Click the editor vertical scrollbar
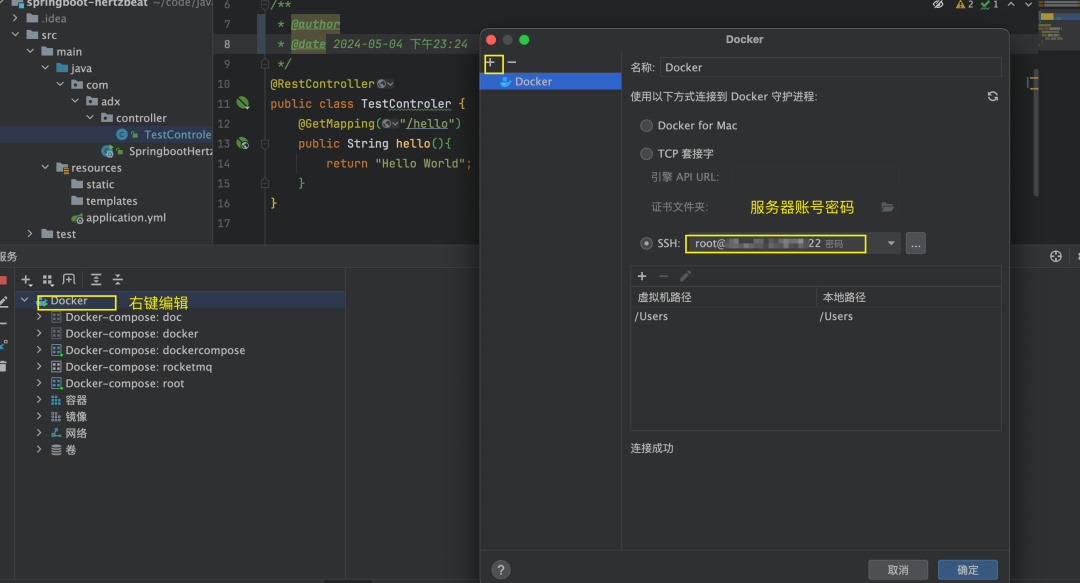This screenshot has height=583, width=1080. point(1035,131)
